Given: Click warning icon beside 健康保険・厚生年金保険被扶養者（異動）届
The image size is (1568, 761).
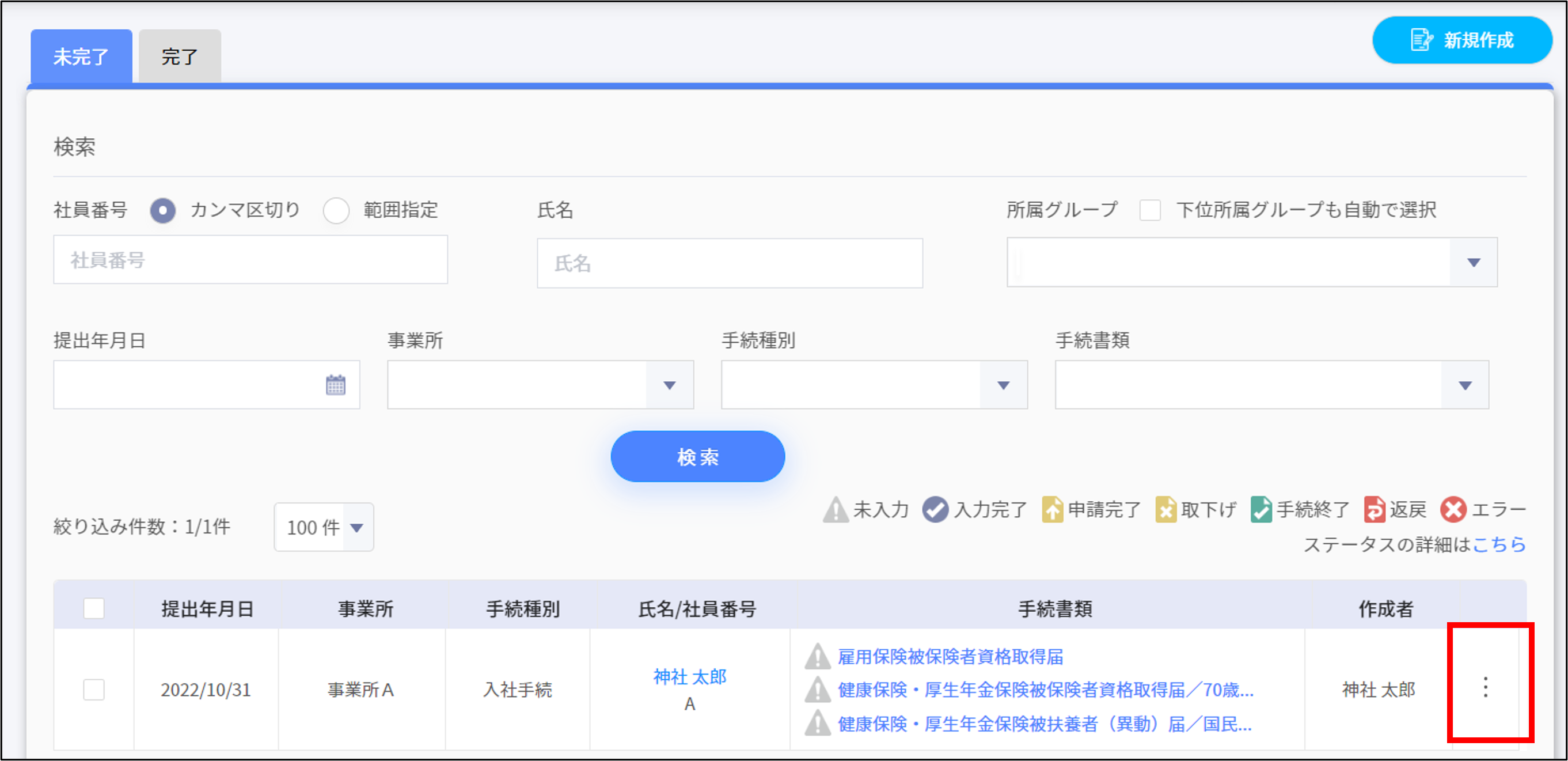Looking at the screenshot, I should pos(818,723).
